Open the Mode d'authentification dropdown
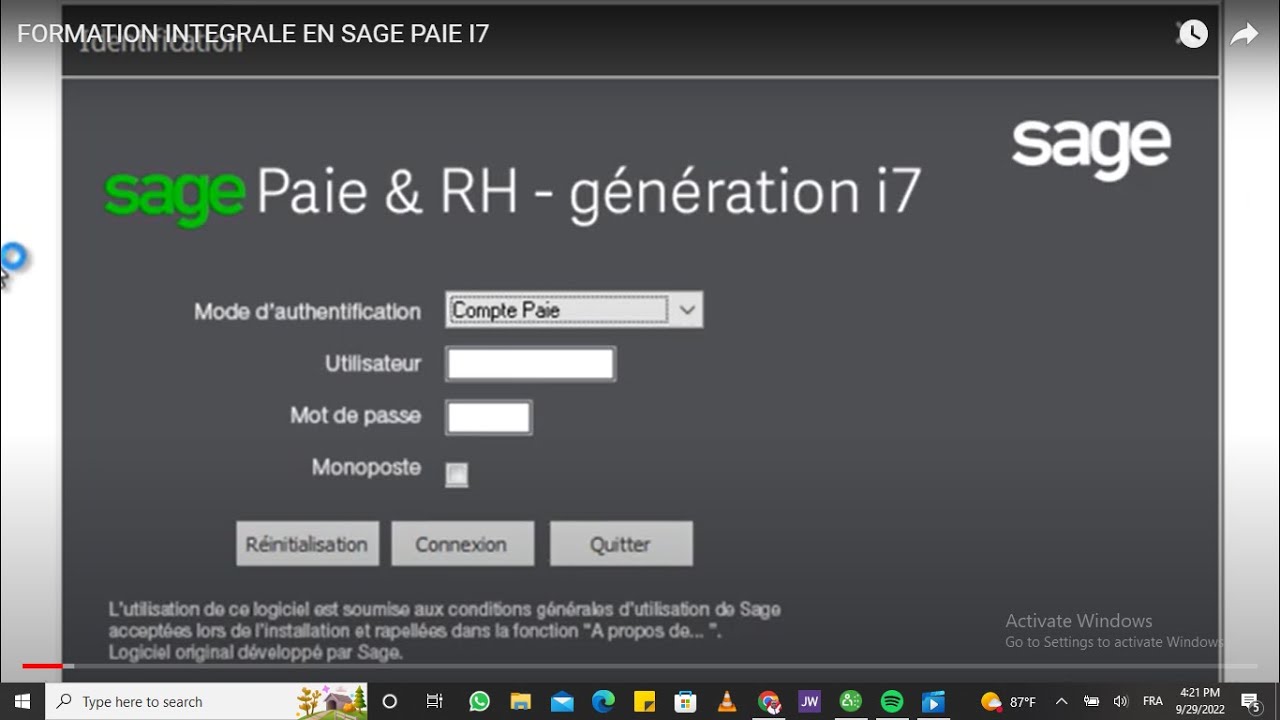The width and height of the screenshot is (1280, 720). (574, 310)
